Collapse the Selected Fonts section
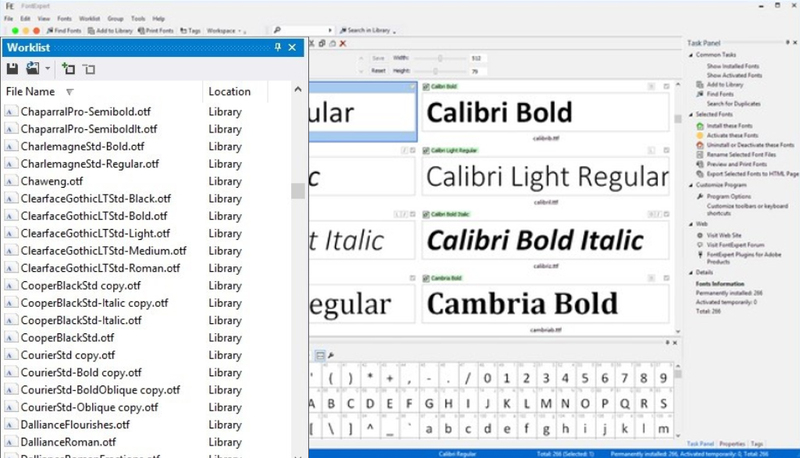The image size is (800, 458). tap(691, 114)
